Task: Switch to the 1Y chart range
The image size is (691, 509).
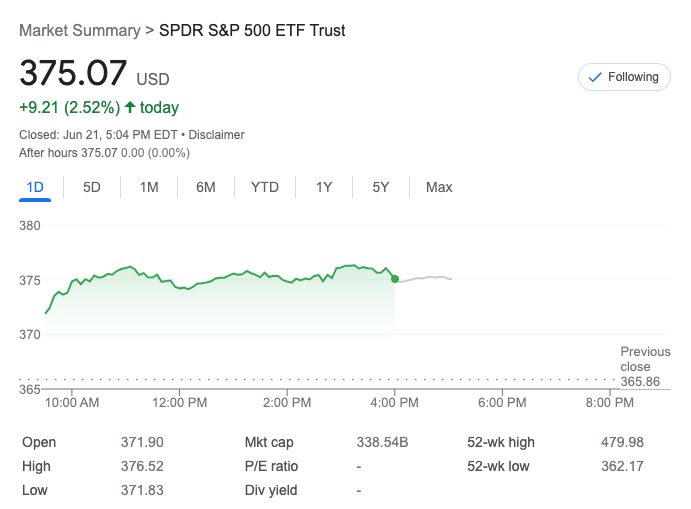Action: [x=324, y=187]
